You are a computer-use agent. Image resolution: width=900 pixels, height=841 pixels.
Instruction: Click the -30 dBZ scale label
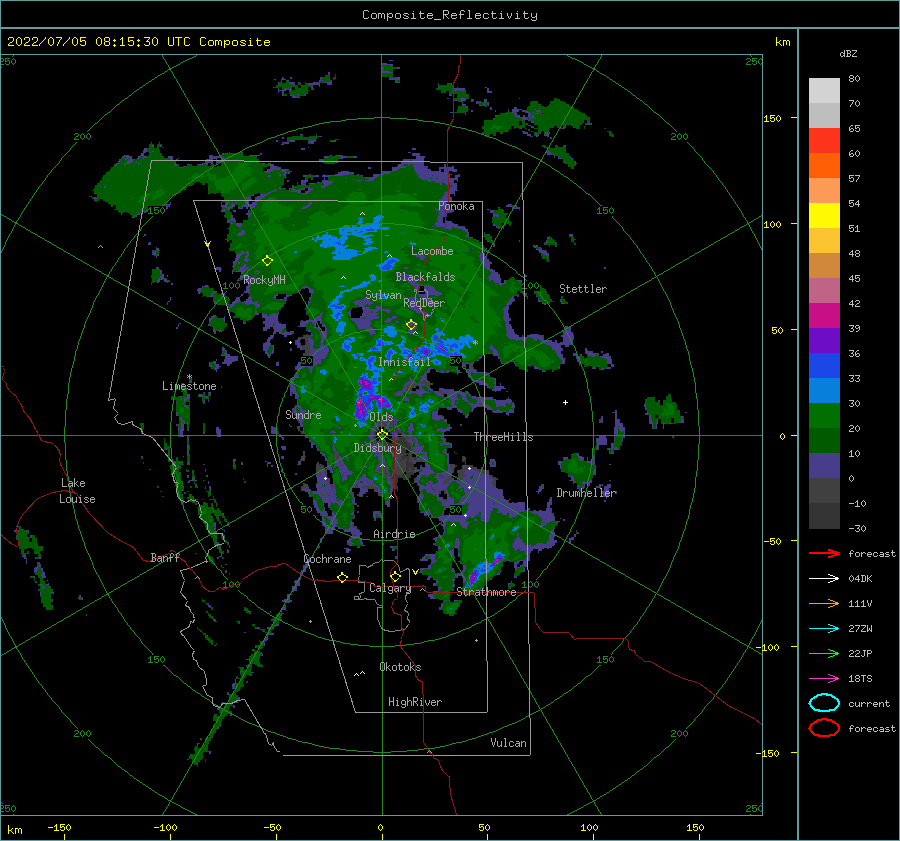click(857, 529)
